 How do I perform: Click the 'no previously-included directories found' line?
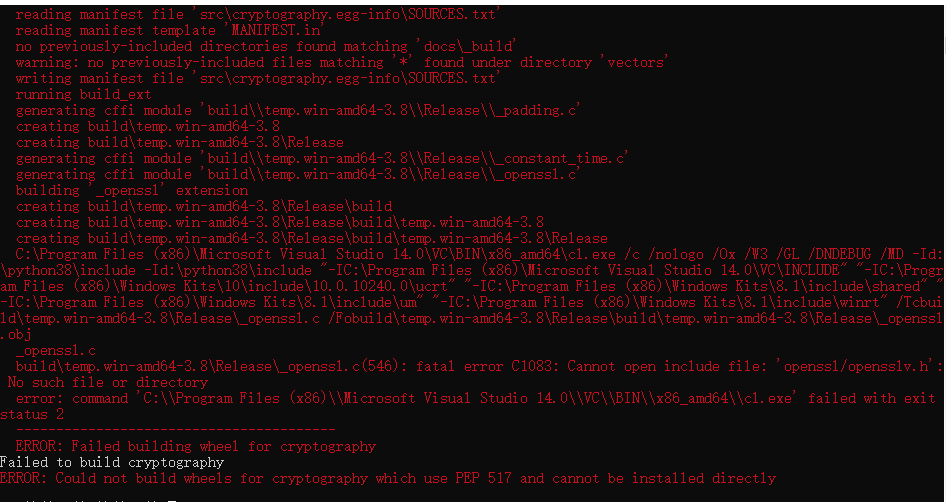266,46
